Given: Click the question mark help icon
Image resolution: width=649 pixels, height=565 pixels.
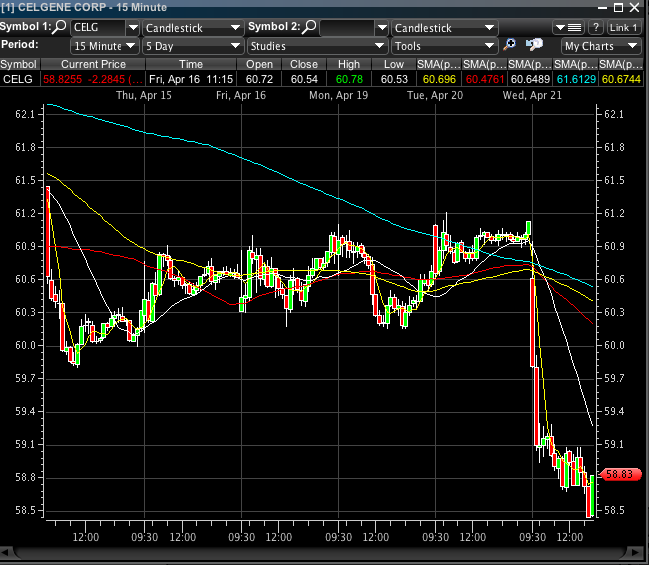Looking at the screenshot, I should [596, 27].
